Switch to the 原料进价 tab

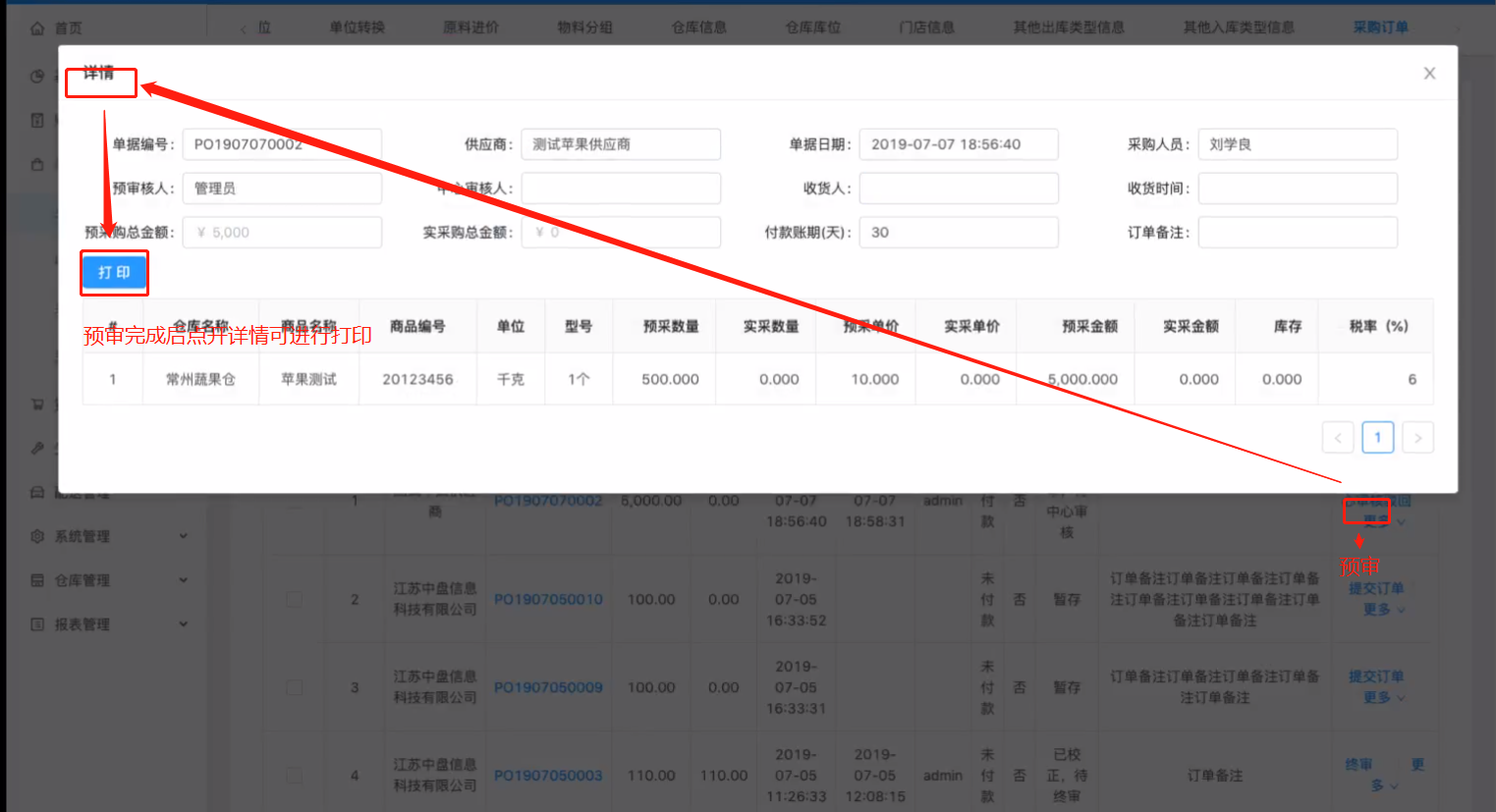[471, 27]
